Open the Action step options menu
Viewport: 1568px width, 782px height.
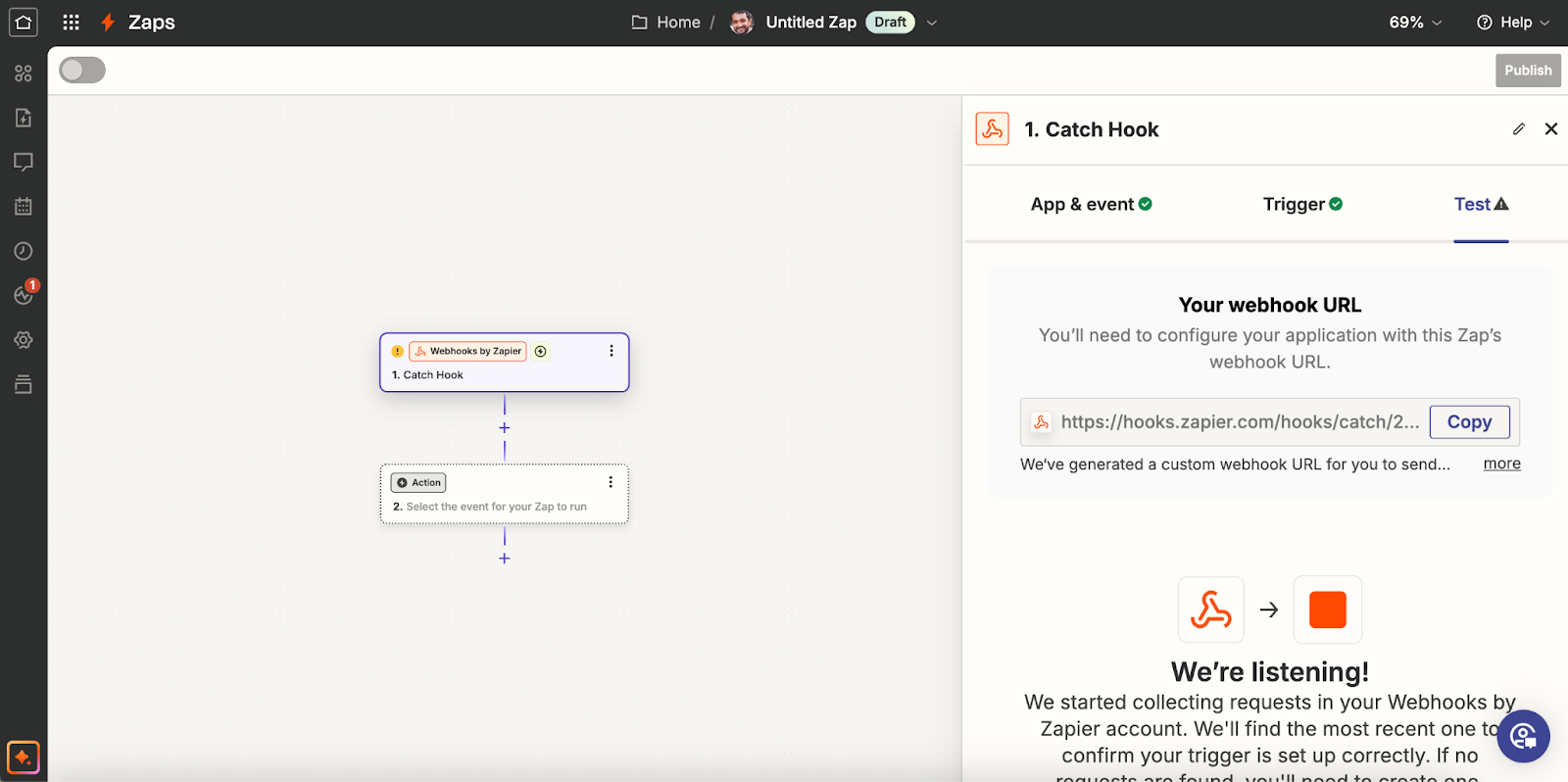(x=611, y=482)
